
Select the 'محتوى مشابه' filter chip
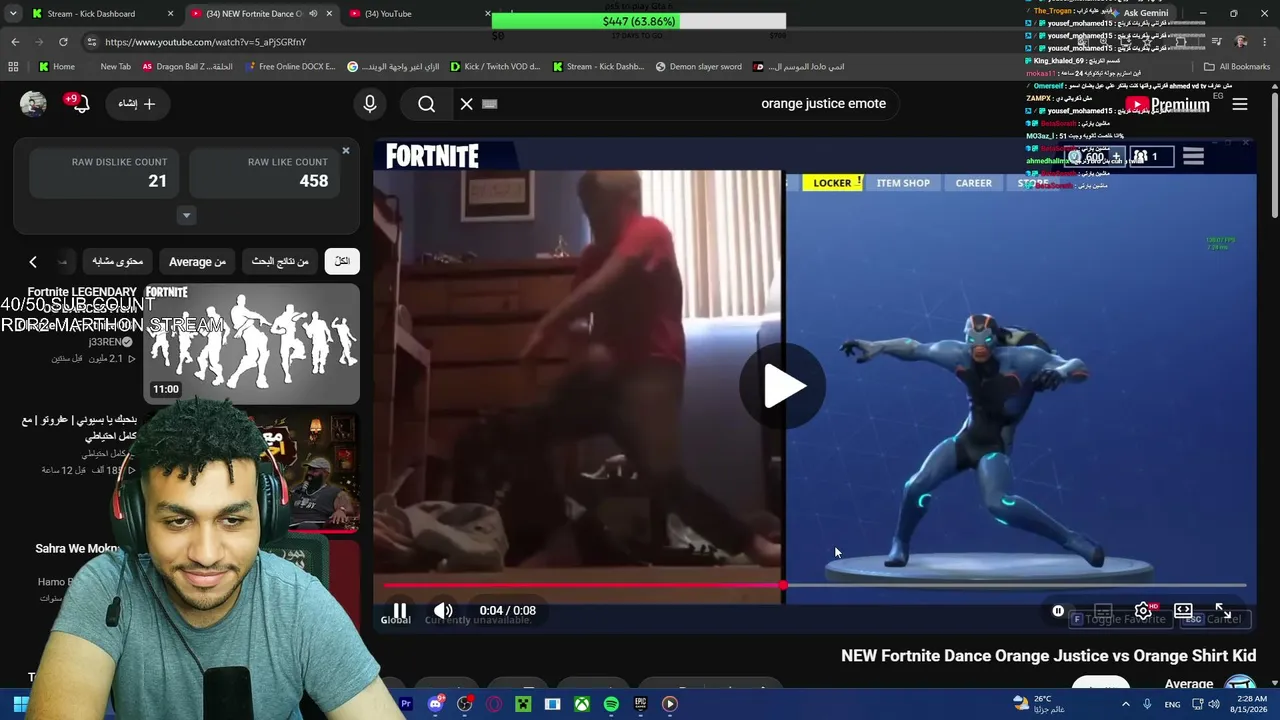117,261
